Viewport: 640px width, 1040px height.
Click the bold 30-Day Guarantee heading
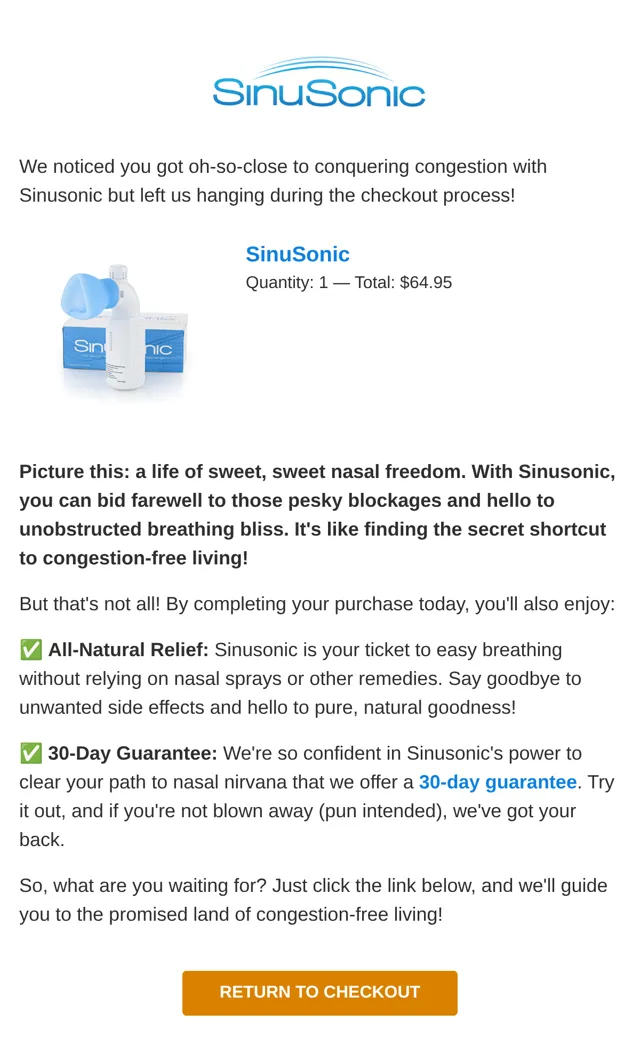pos(133,753)
